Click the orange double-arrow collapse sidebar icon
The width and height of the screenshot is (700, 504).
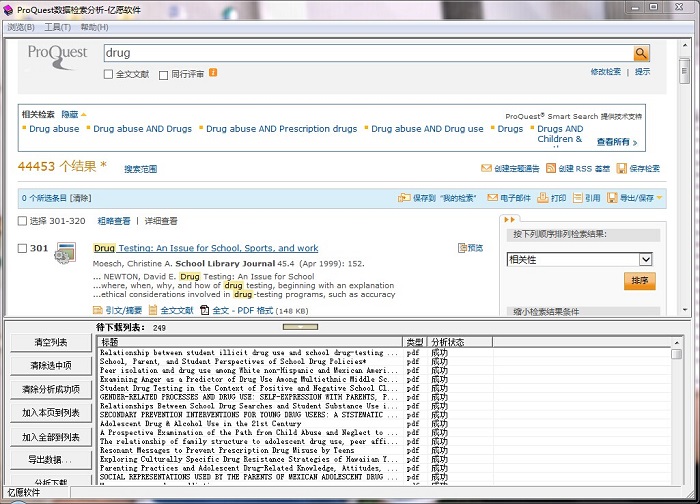coord(509,220)
